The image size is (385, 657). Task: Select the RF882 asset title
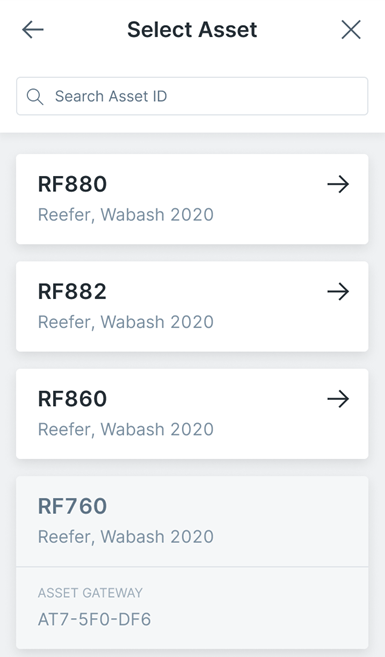pos(72,292)
